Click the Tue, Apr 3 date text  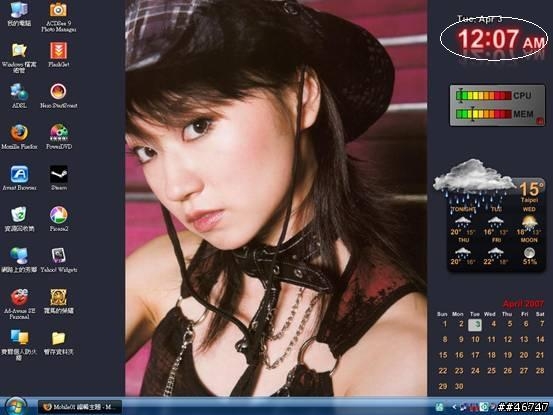click(480, 19)
